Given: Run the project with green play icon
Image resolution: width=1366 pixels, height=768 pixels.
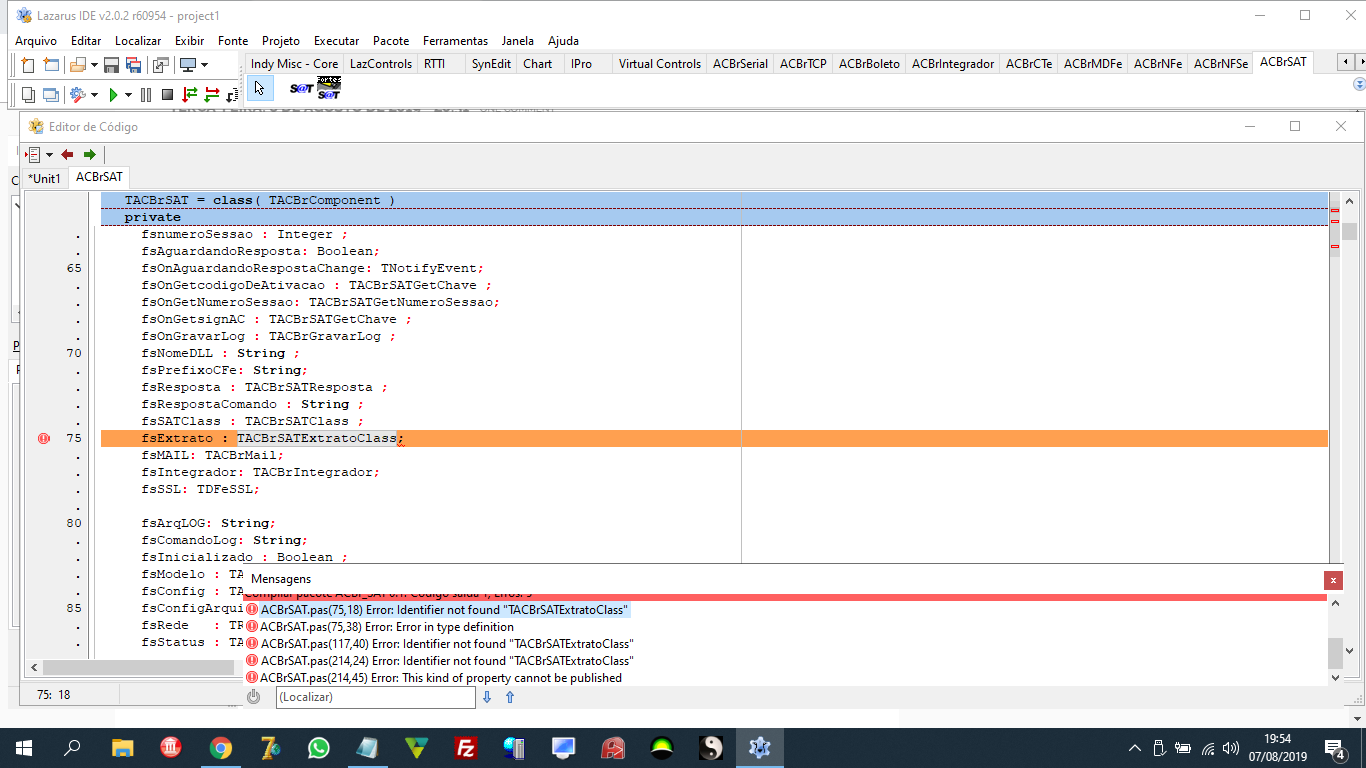Looking at the screenshot, I should (114, 95).
